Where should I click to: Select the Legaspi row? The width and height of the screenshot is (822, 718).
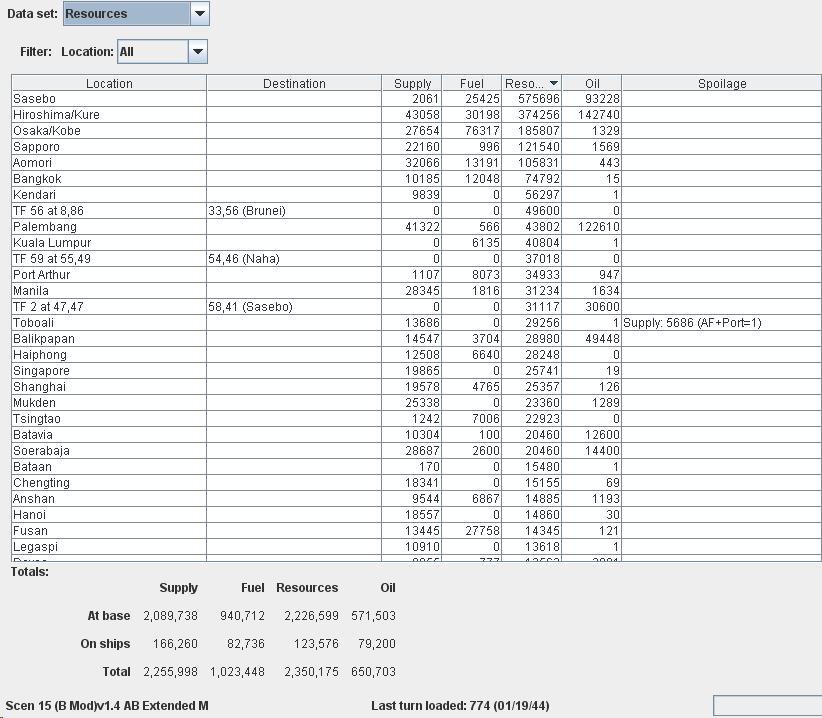[x=416, y=547]
